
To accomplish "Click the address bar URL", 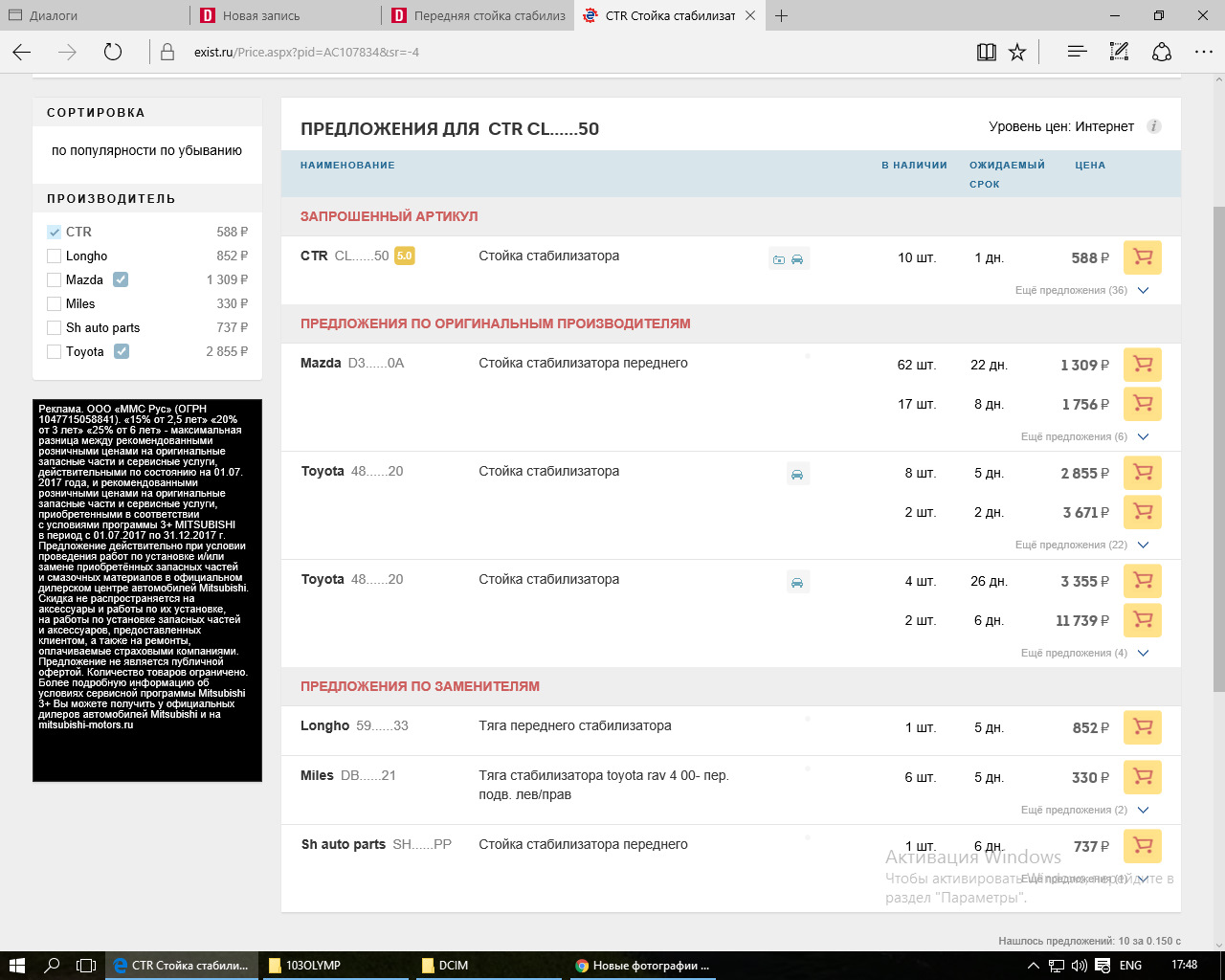I will coord(306,53).
